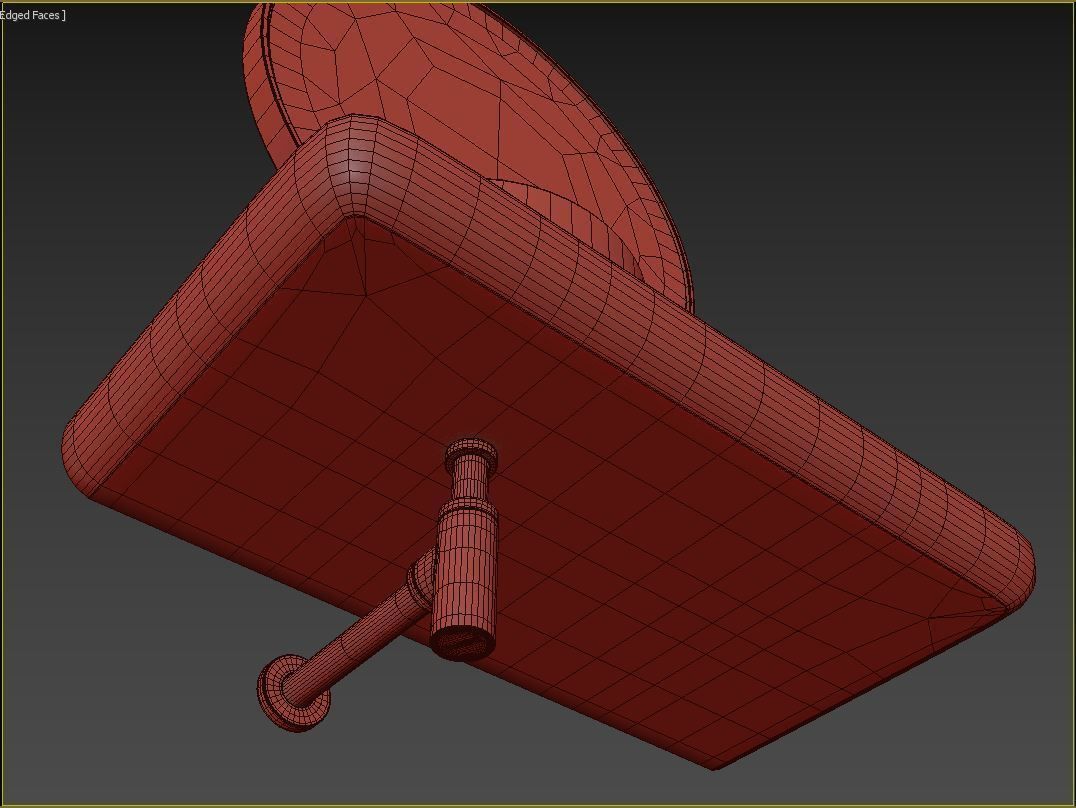Open the Edged Faces viewport shading menu

click(32, 15)
